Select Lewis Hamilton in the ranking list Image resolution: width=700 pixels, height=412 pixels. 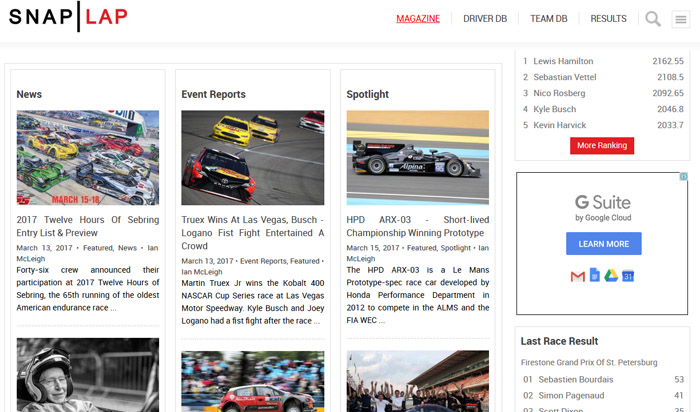coord(563,61)
